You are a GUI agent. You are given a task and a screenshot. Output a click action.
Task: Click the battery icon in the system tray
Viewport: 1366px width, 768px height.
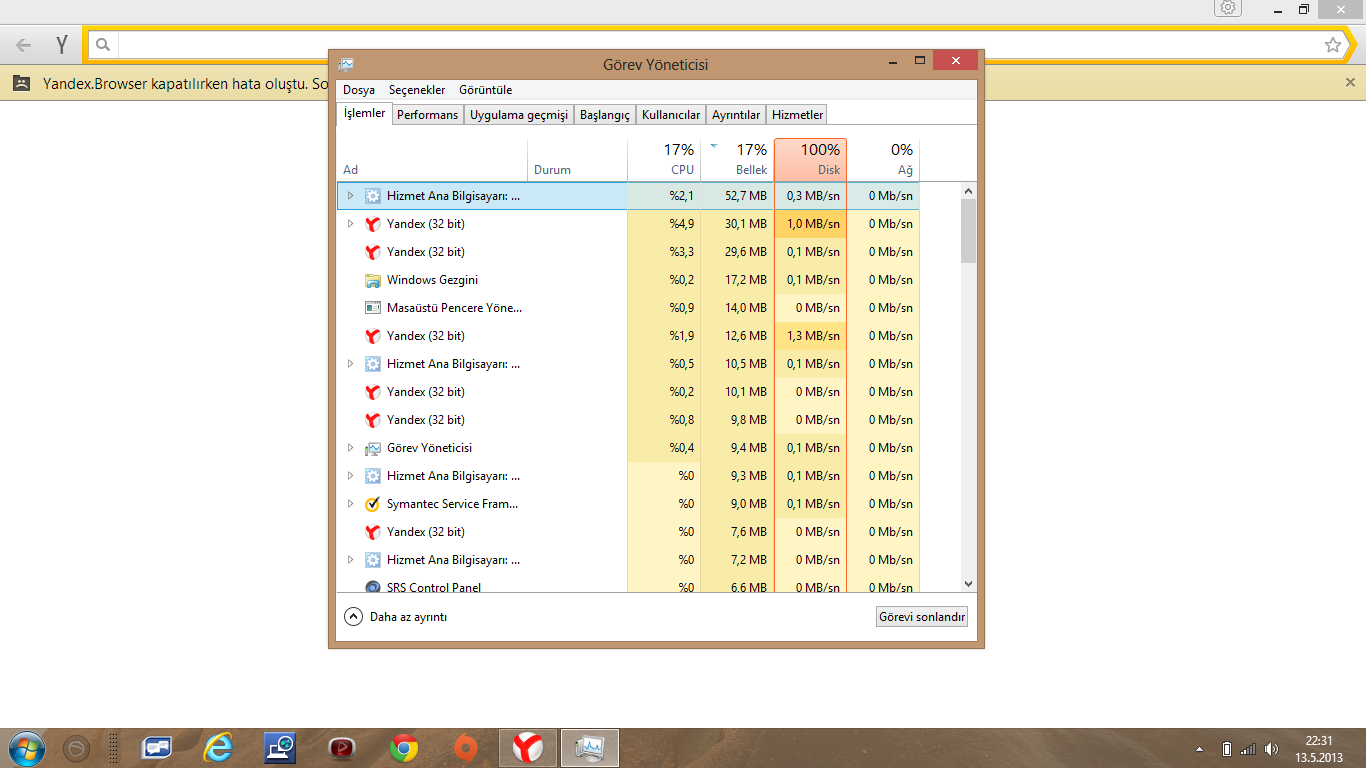pos(1227,749)
